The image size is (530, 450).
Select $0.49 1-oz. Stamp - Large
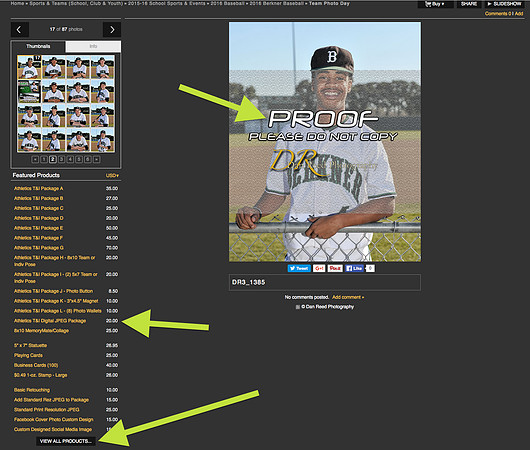point(41,375)
